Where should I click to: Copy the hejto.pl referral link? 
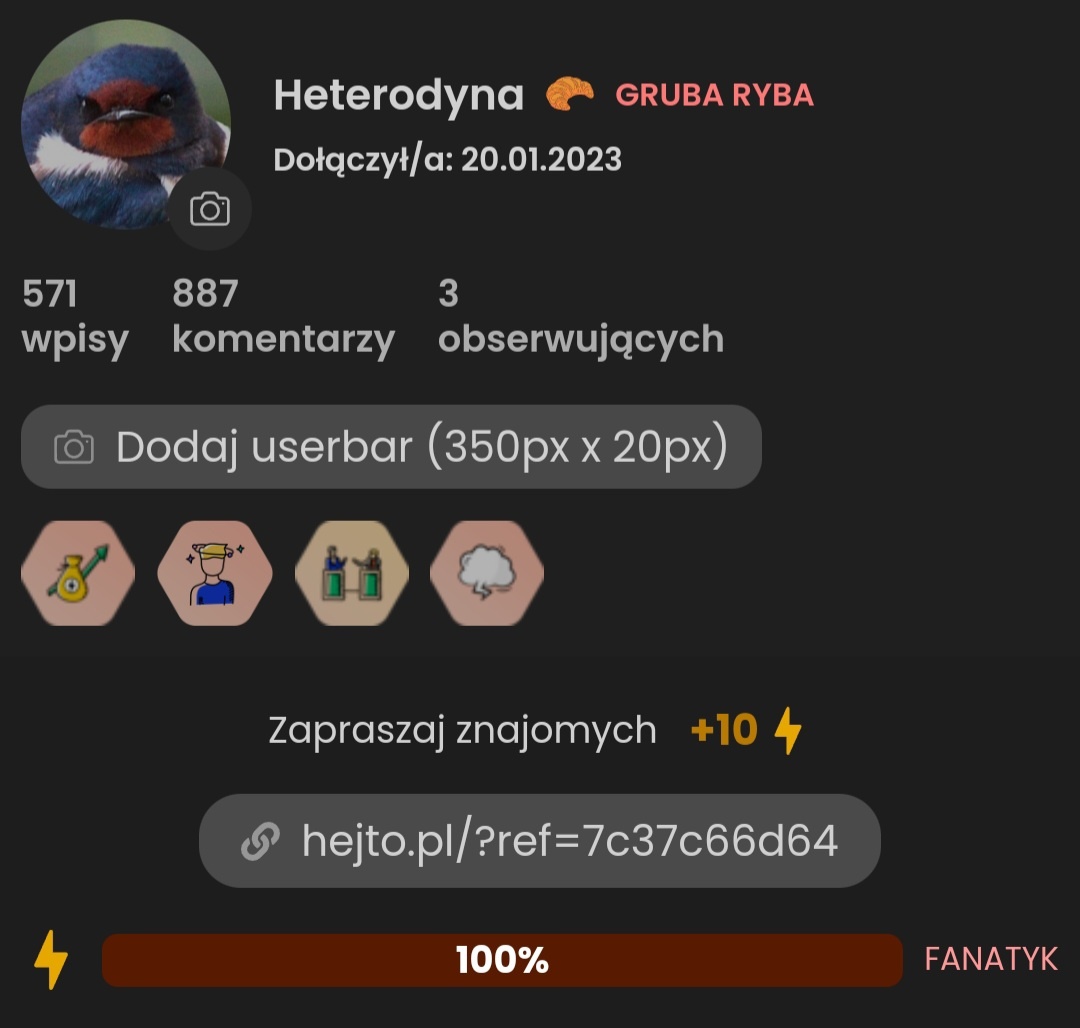[540, 841]
